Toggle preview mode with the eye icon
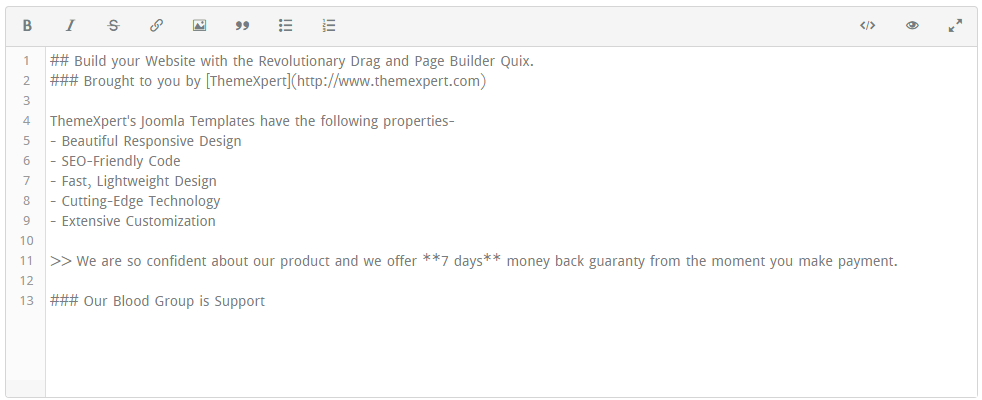The width and height of the screenshot is (982, 400). tap(912, 26)
